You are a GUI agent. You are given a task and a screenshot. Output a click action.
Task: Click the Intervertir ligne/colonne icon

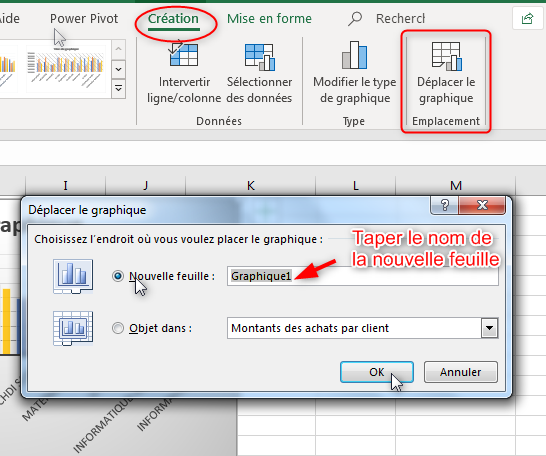184,53
